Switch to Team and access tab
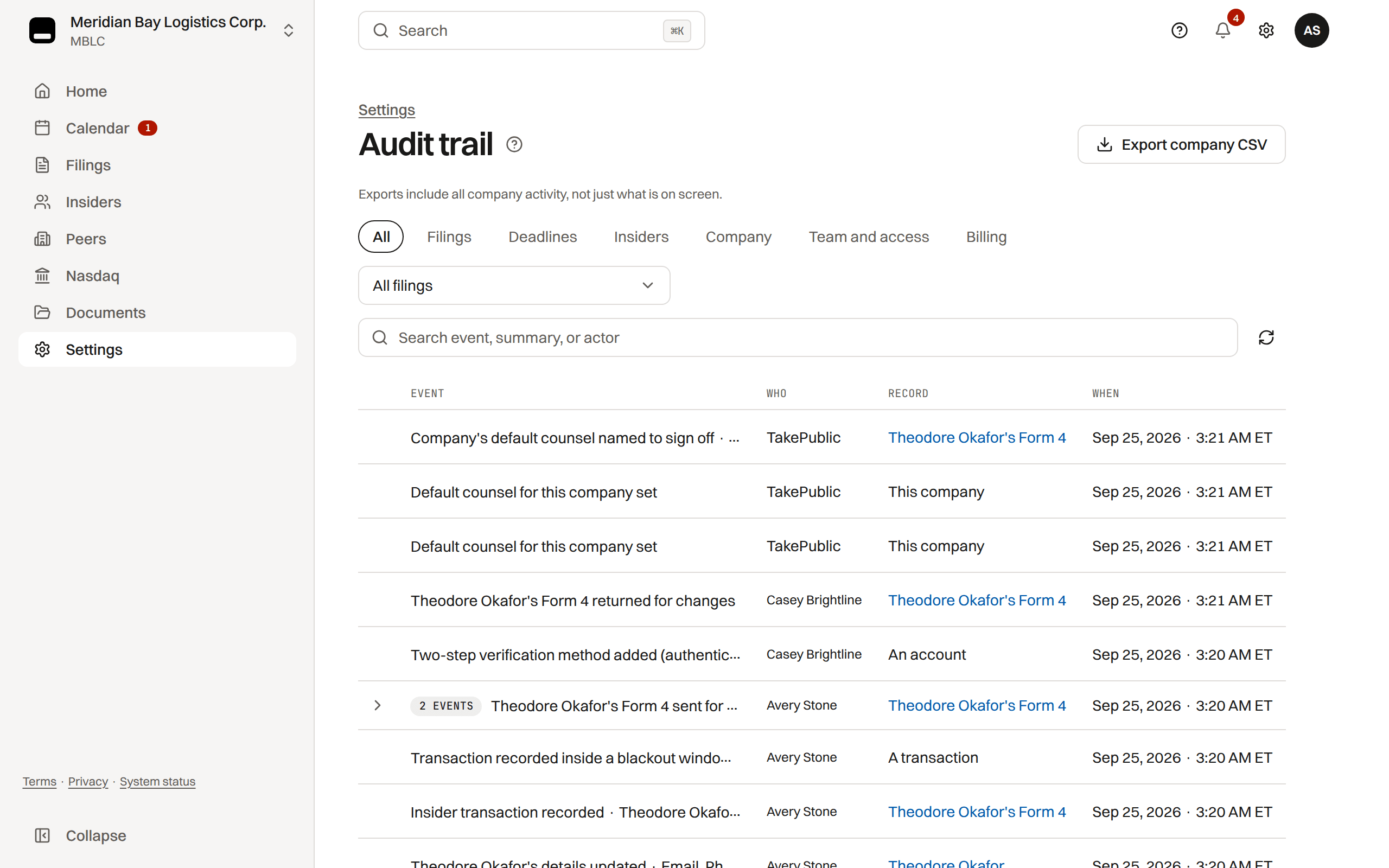 [869, 237]
